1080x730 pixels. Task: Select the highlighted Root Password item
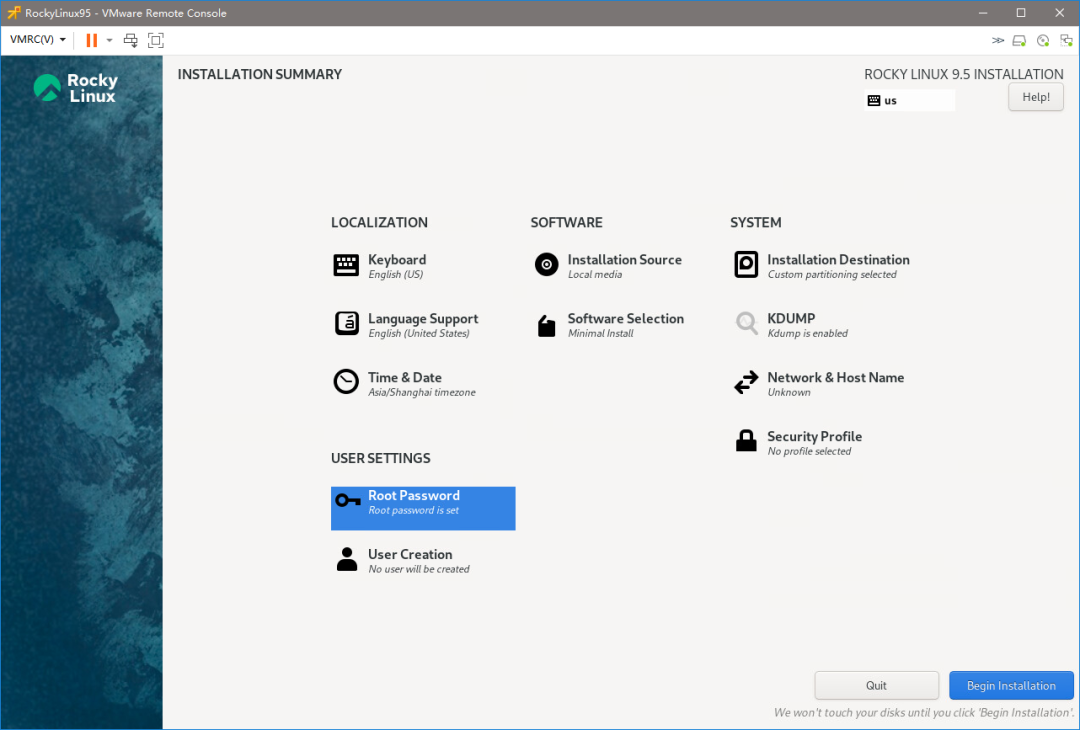pos(423,508)
